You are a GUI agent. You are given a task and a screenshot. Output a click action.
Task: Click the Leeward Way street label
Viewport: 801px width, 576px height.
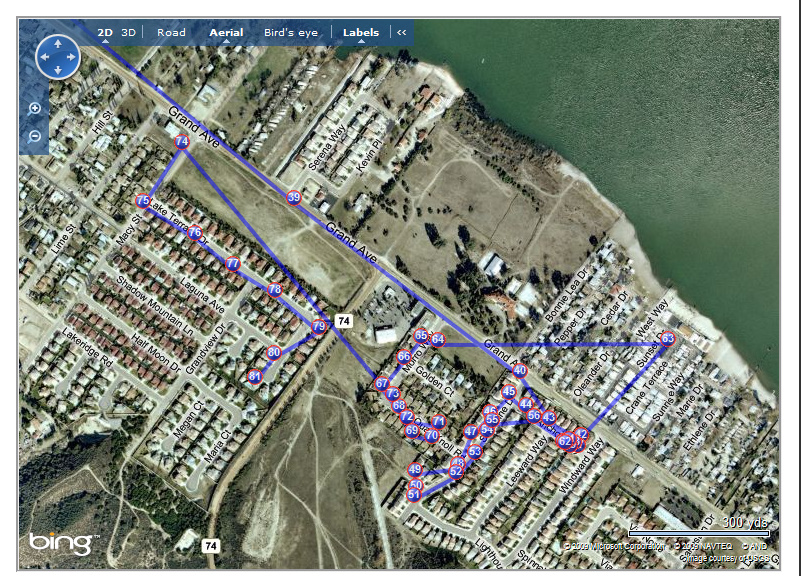(527, 461)
